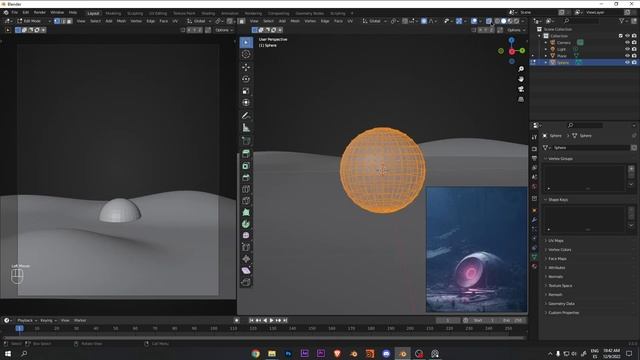640x360 pixels.
Task: Select the Knife tool
Action: click(246, 201)
